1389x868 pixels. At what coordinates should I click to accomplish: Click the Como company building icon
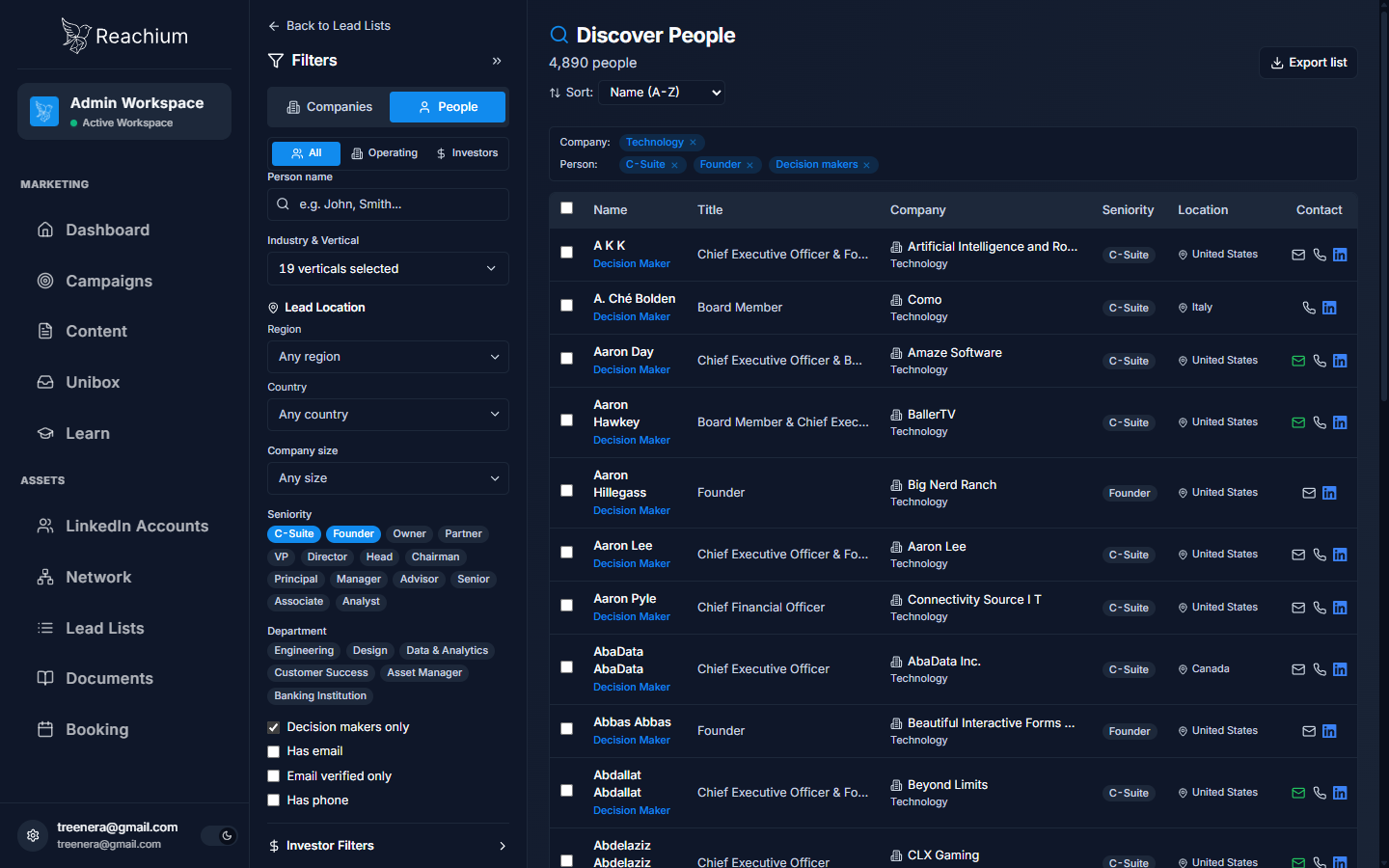pyautogui.click(x=896, y=300)
